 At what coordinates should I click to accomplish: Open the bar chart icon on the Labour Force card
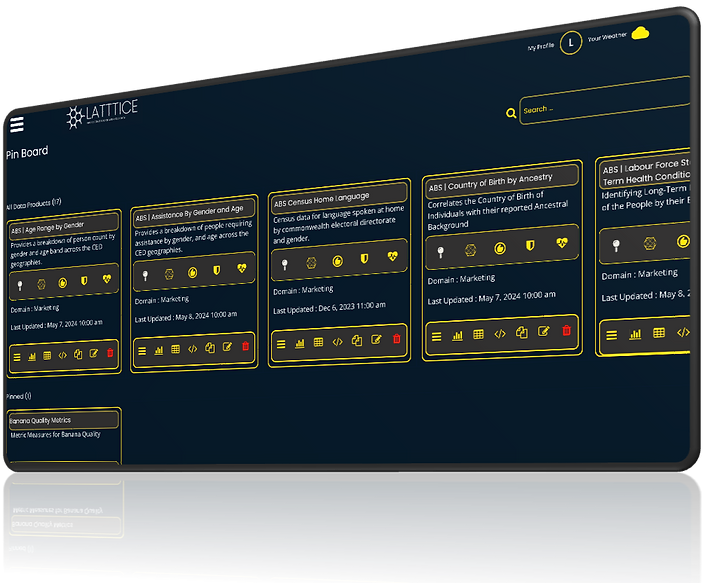tap(635, 334)
